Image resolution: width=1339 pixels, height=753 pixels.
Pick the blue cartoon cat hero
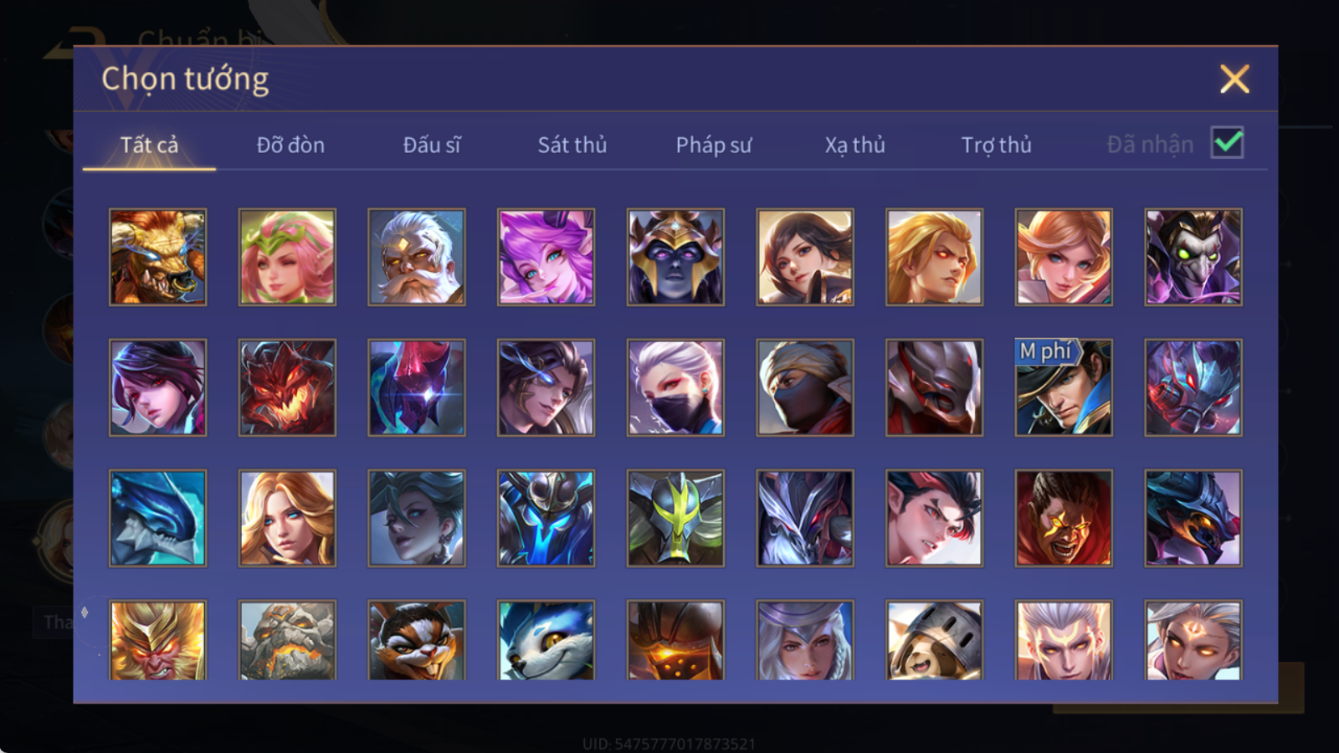click(546, 641)
